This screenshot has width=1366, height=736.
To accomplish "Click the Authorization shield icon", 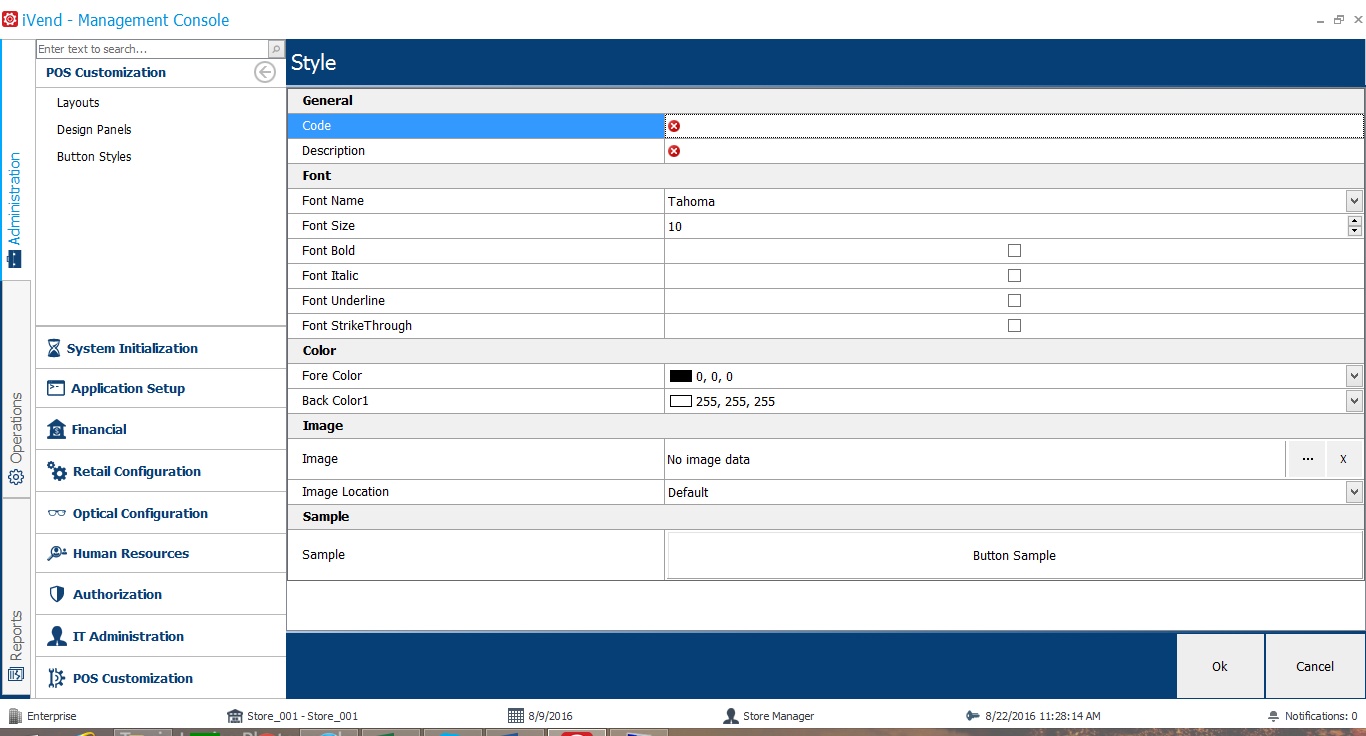I will point(56,594).
